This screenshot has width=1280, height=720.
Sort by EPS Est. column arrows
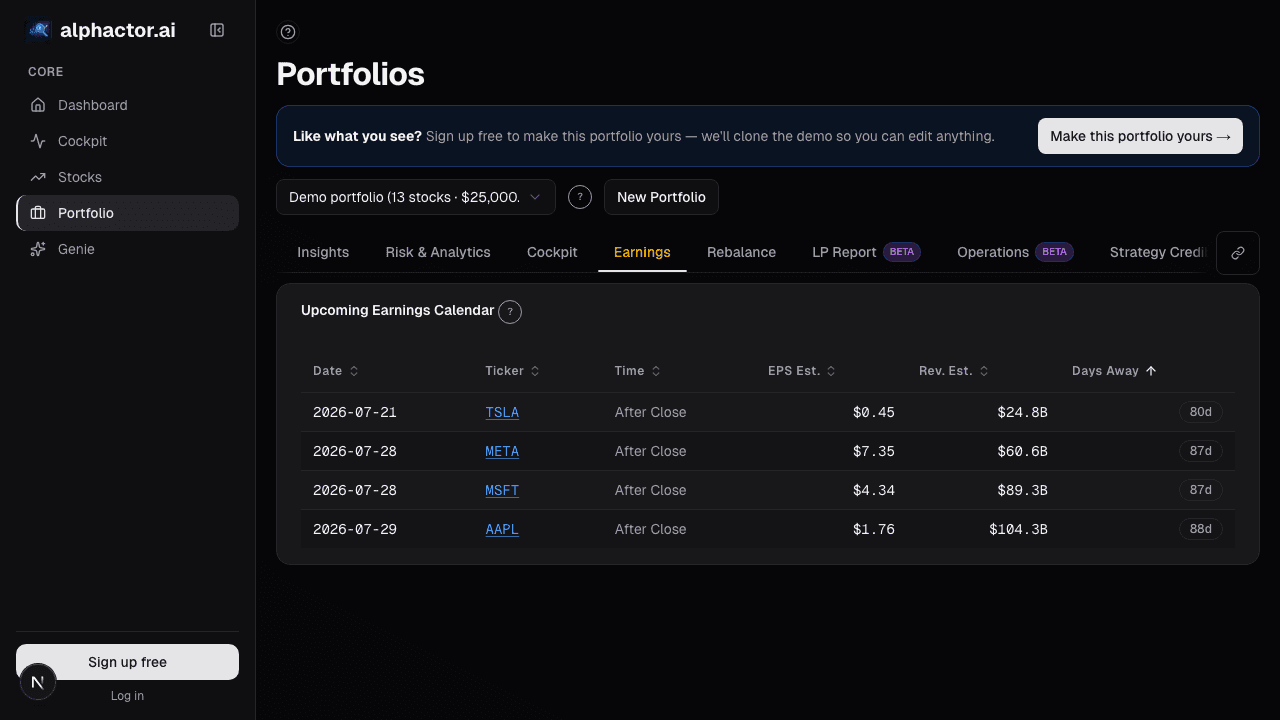(x=832, y=371)
